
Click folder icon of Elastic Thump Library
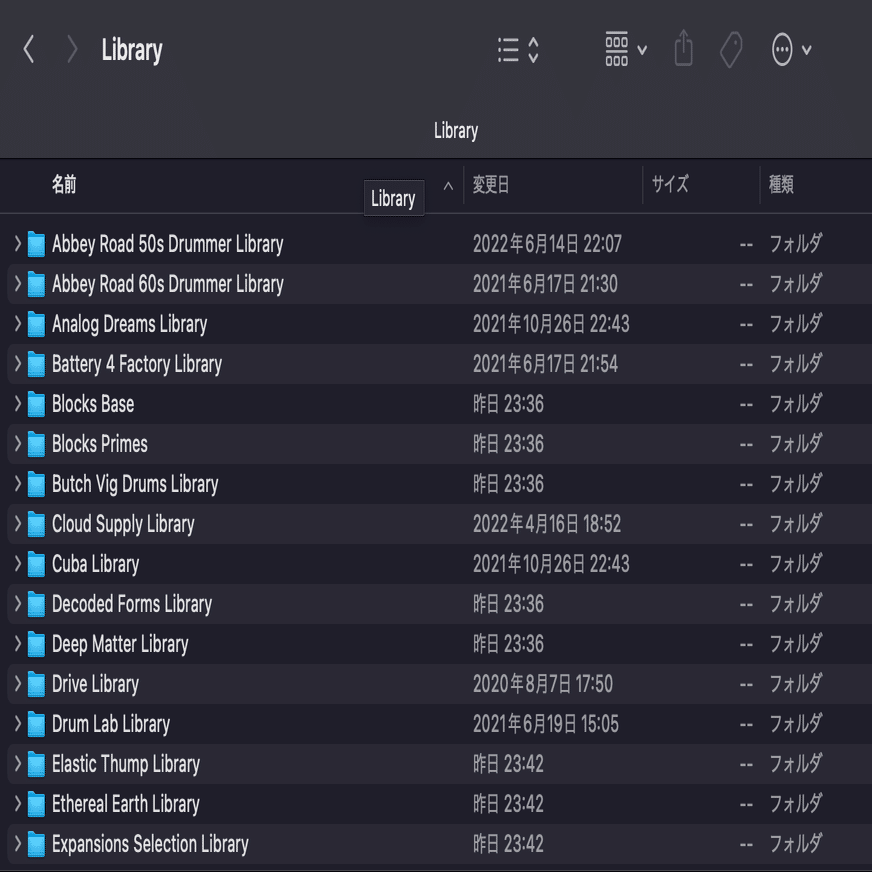pos(36,765)
